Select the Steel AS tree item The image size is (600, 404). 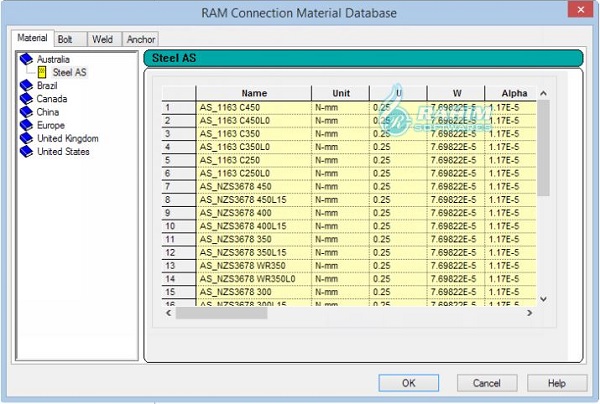(x=69, y=73)
